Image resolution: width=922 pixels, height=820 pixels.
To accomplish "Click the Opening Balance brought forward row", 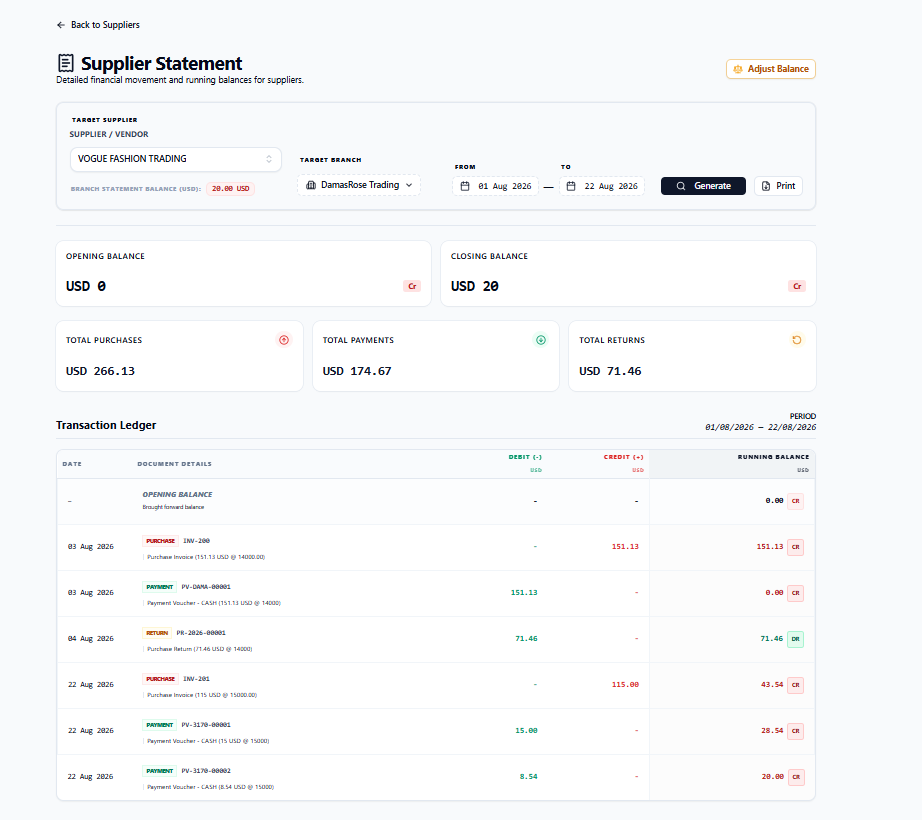I will point(436,501).
